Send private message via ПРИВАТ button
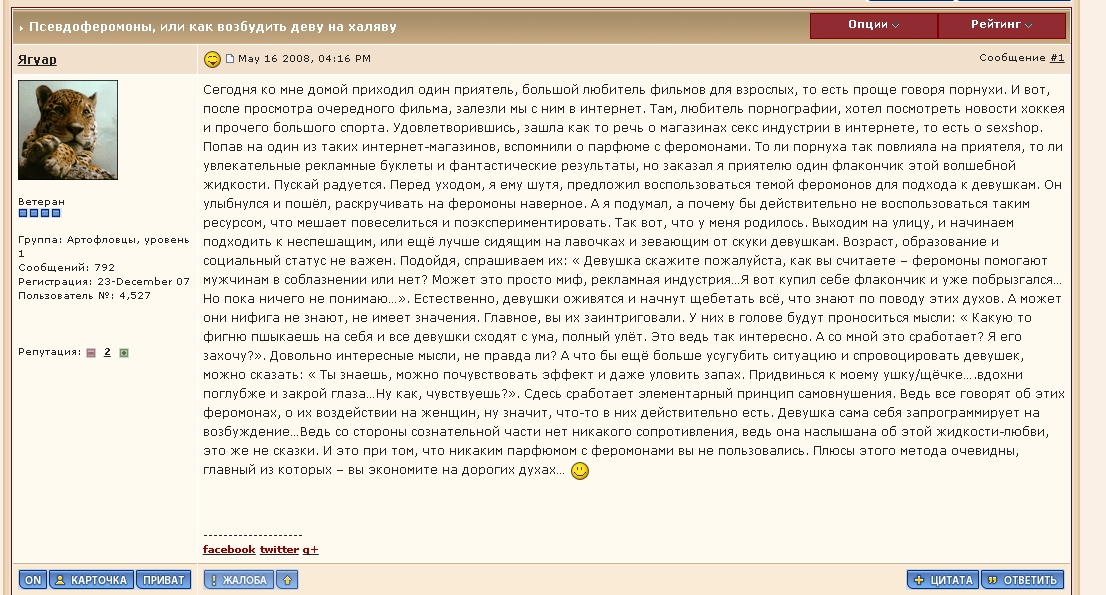The image size is (1106, 595). [x=164, y=579]
